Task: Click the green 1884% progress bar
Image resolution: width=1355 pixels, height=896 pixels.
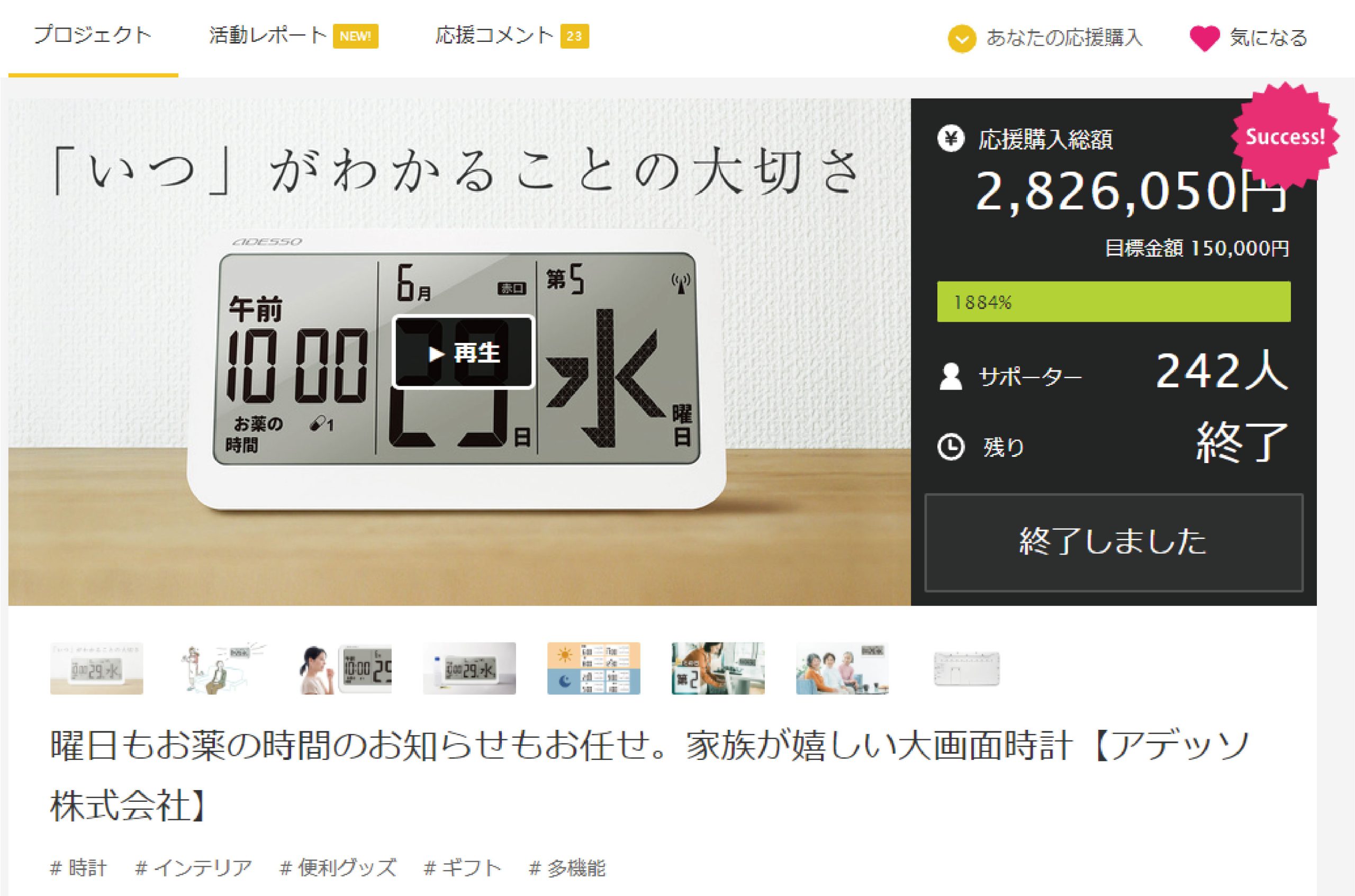Action: 1113,301
